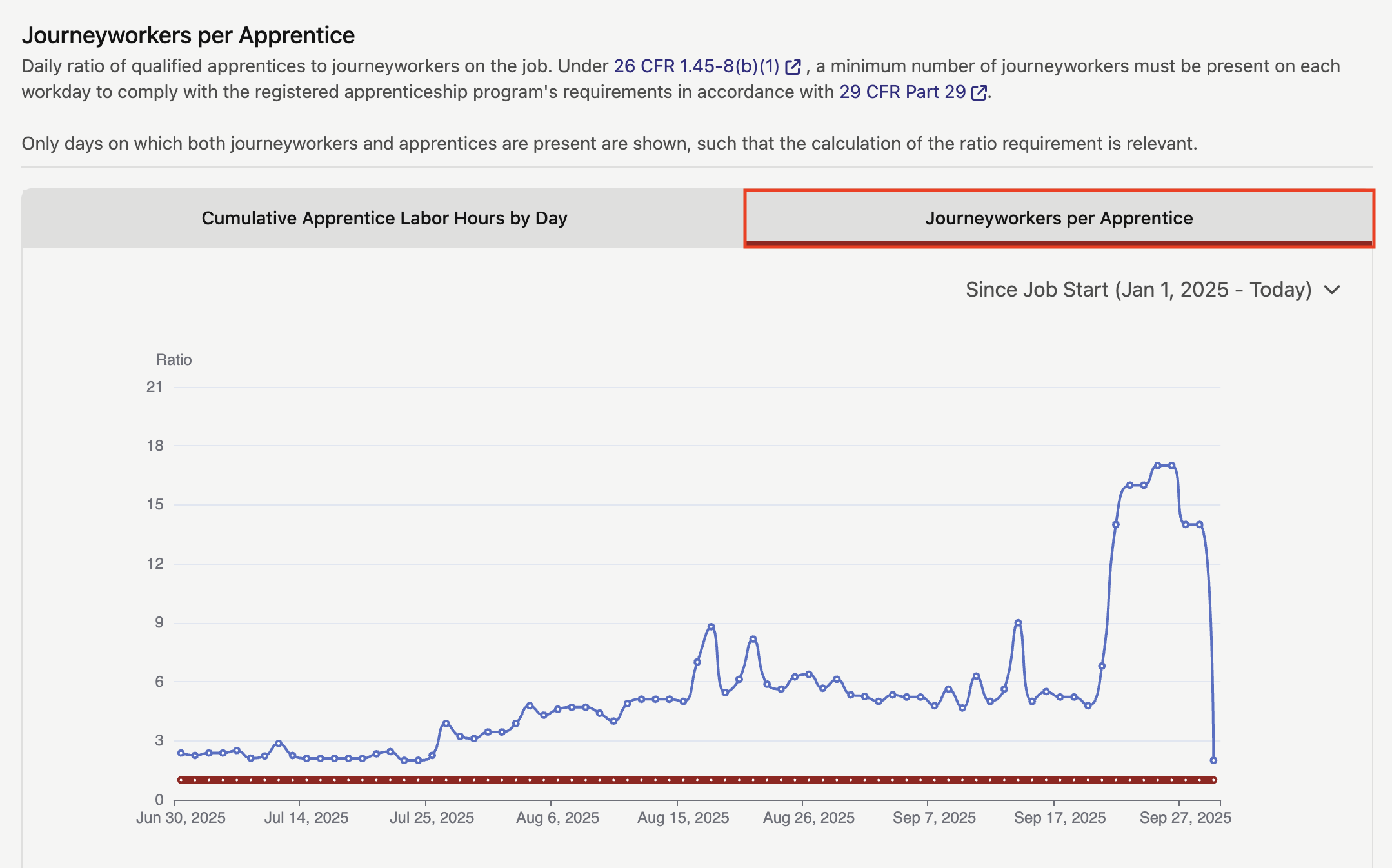This screenshot has width=1392, height=868.
Task: Click the Sep 7, 2025 x-axis label
Action: [x=933, y=818]
